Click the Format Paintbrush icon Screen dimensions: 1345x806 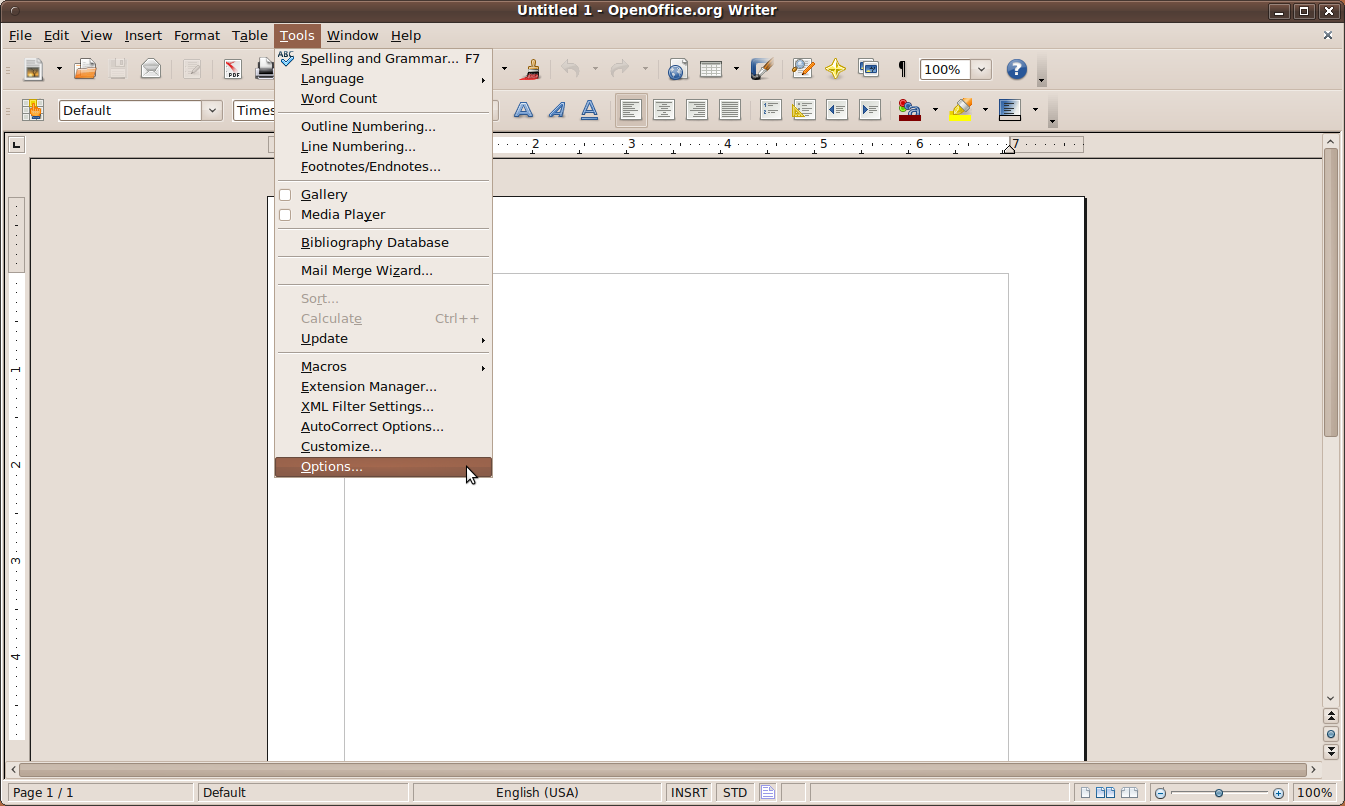tap(531, 69)
